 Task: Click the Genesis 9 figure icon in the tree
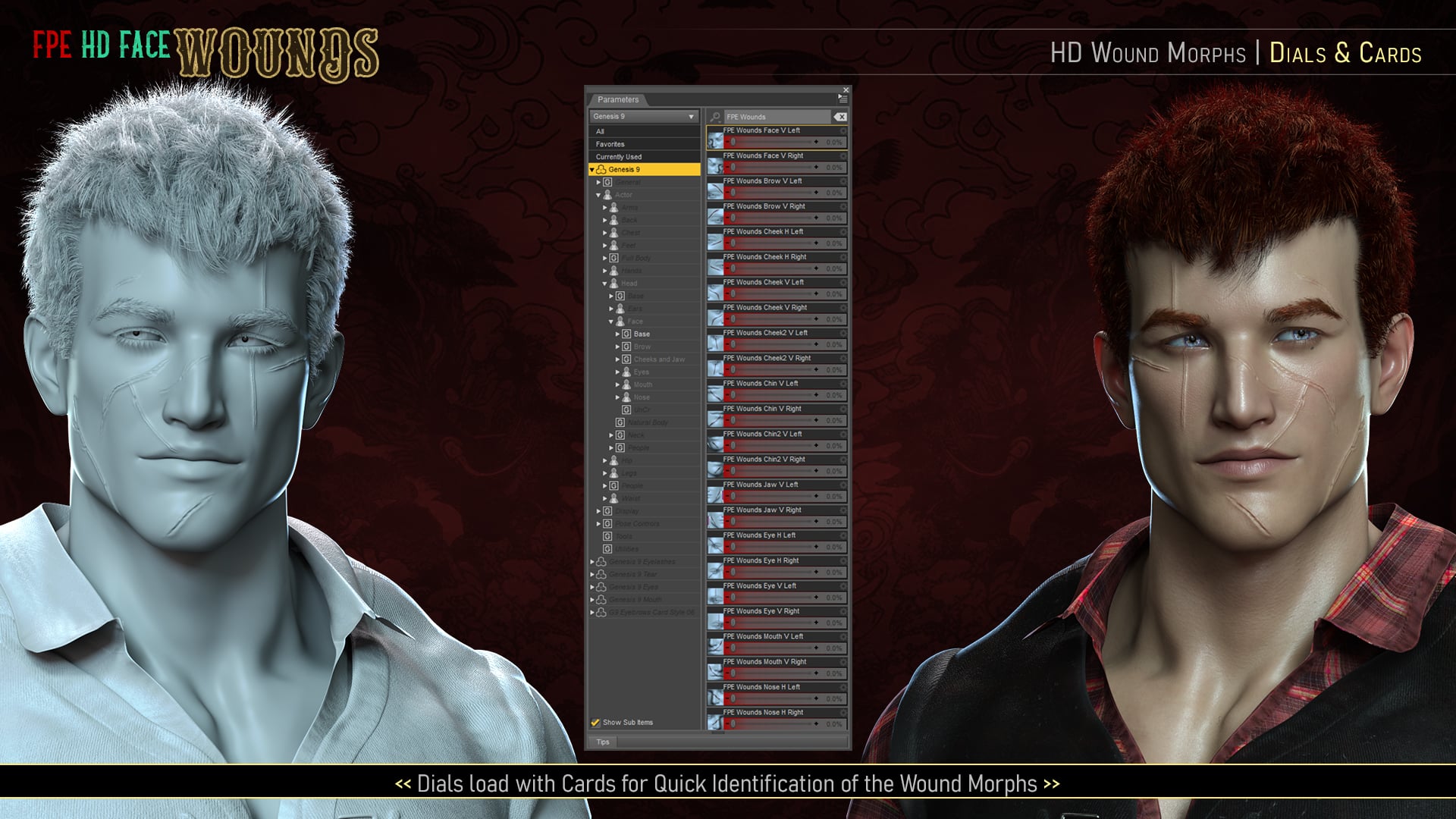[601, 169]
